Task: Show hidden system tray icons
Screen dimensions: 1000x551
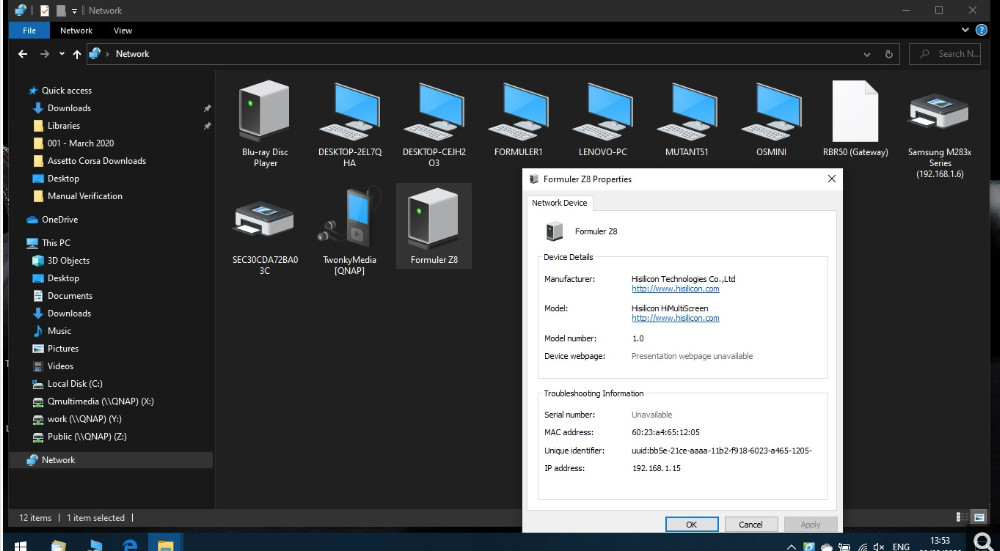Action: point(791,547)
